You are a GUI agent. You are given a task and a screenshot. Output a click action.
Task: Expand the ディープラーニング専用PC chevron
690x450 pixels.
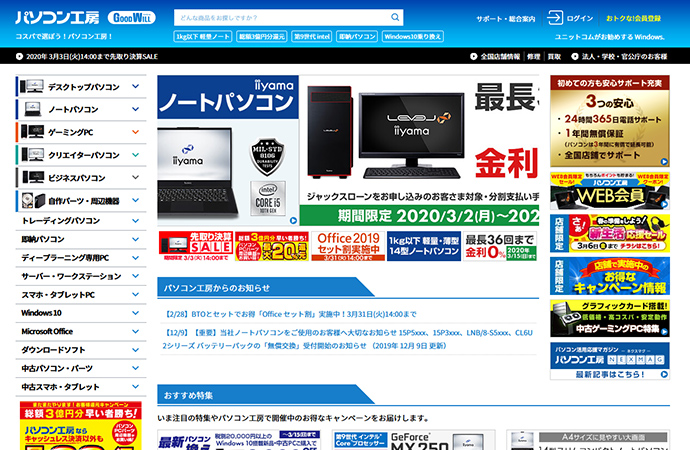coord(136,258)
